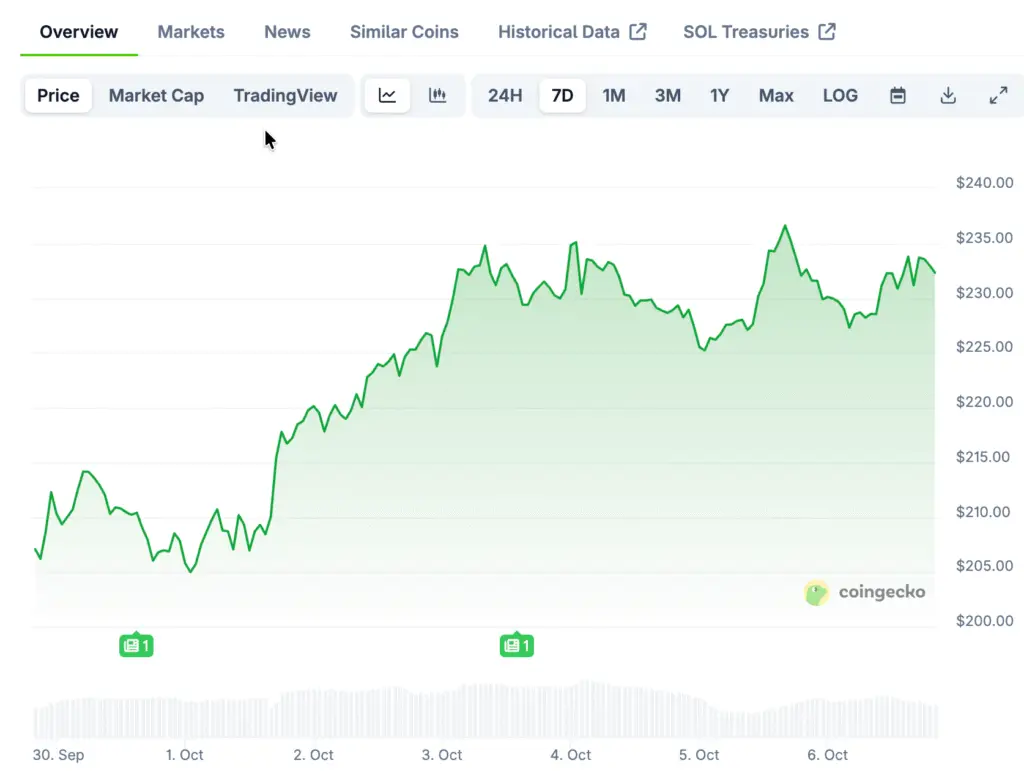Open the calendar date range picker

pos(898,96)
